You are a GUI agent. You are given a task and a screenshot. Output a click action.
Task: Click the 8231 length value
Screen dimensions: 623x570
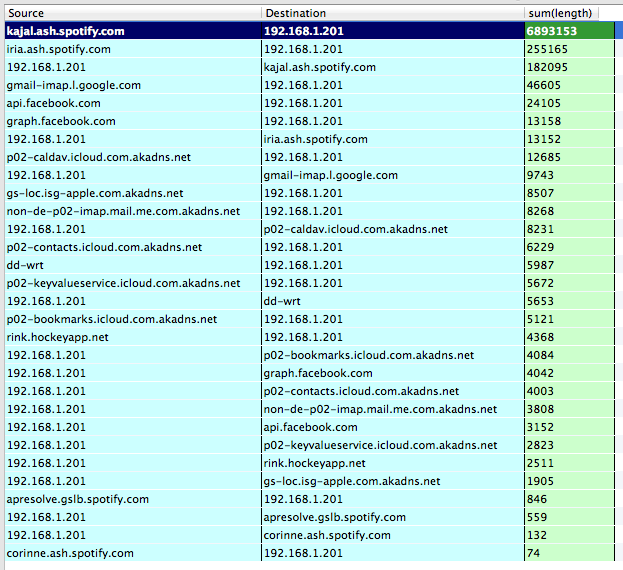(x=540, y=229)
